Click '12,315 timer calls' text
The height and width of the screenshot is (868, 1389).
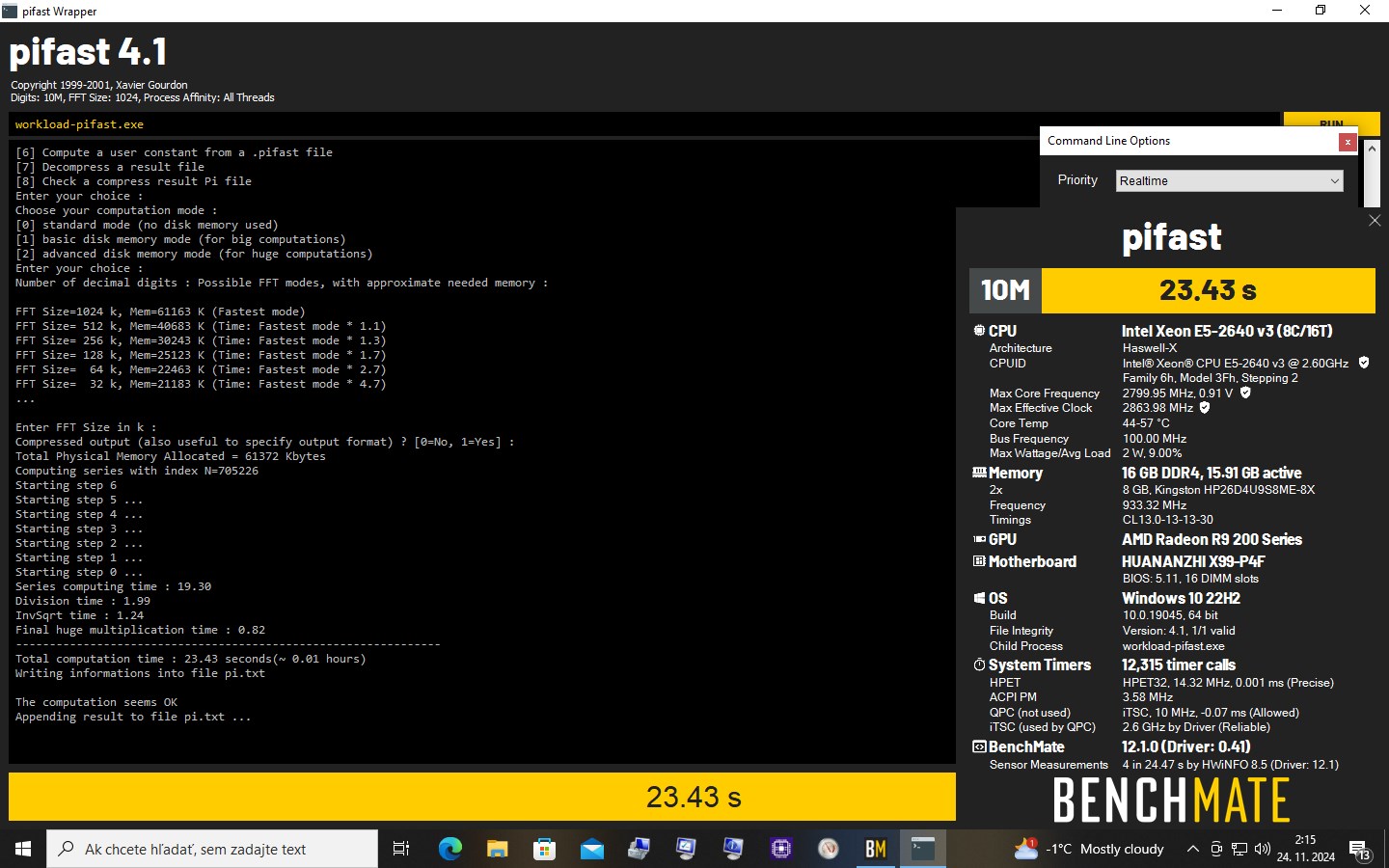[x=1179, y=665]
